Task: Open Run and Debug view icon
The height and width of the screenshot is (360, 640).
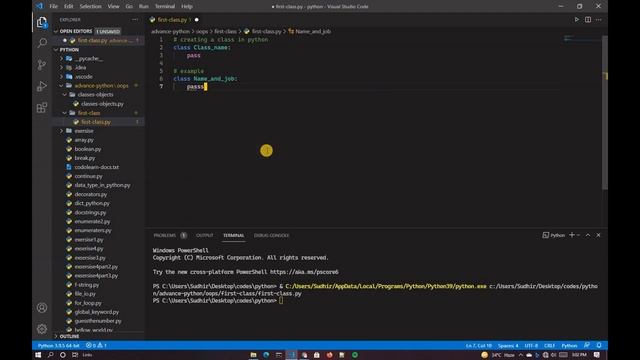Action: 42,86
